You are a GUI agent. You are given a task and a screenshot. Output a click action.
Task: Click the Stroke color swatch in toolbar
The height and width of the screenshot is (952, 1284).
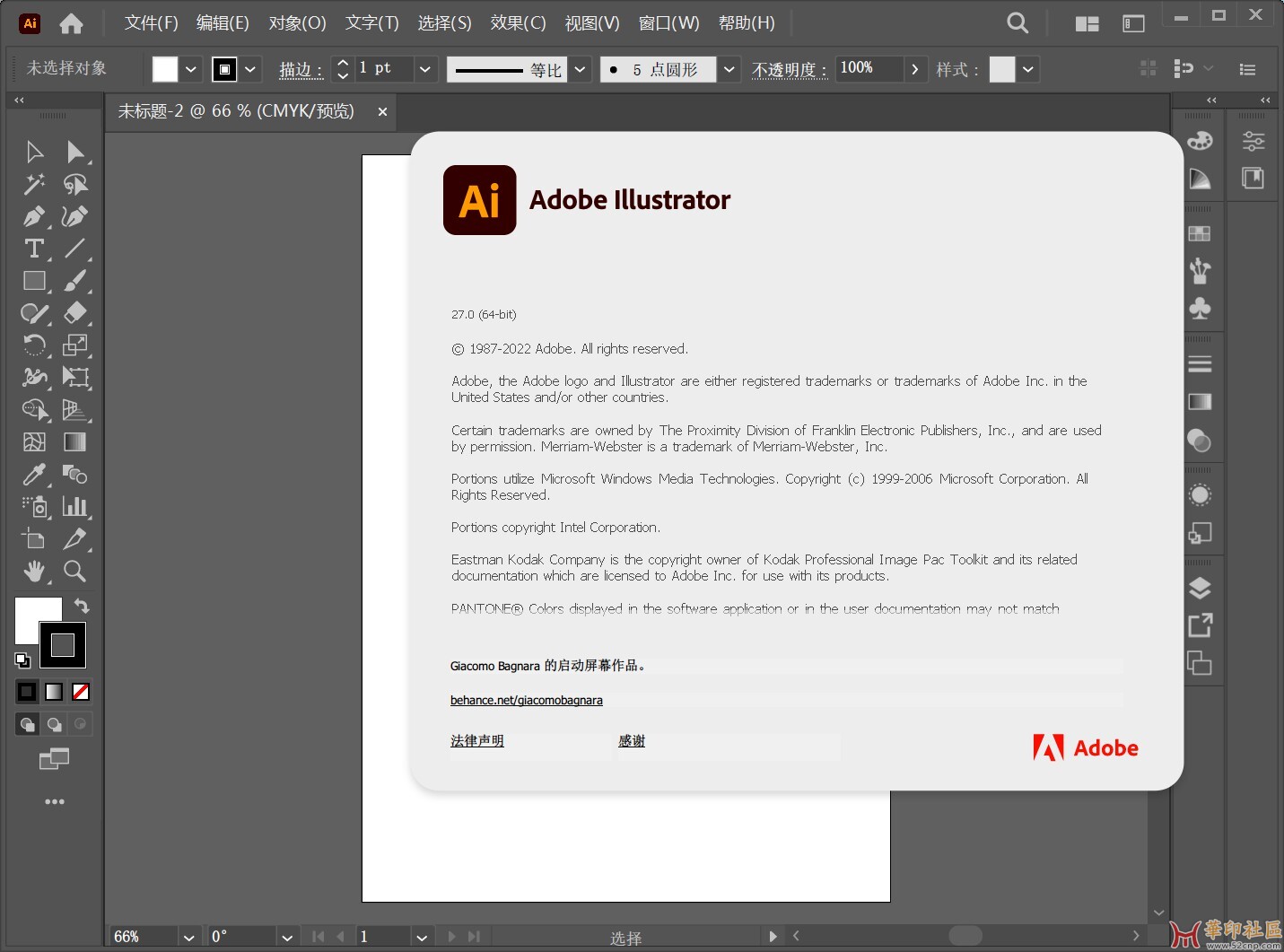(63, 645)
